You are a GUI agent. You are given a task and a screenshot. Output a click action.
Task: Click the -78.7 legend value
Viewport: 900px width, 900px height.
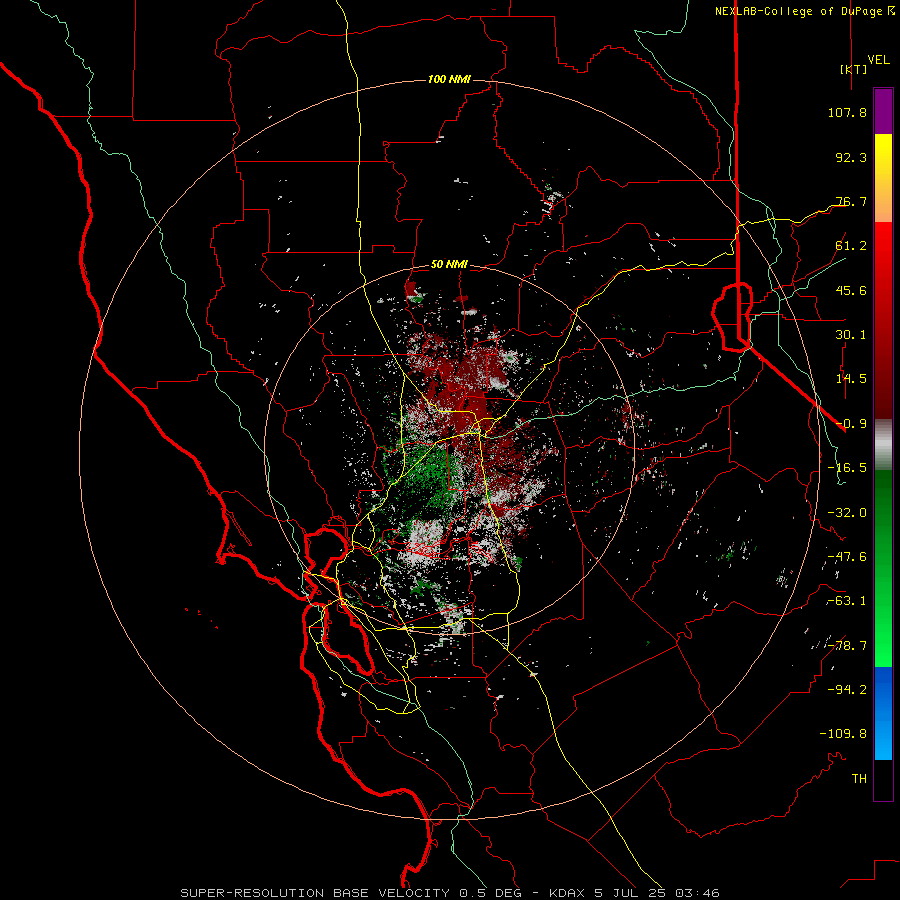[847, 646]
